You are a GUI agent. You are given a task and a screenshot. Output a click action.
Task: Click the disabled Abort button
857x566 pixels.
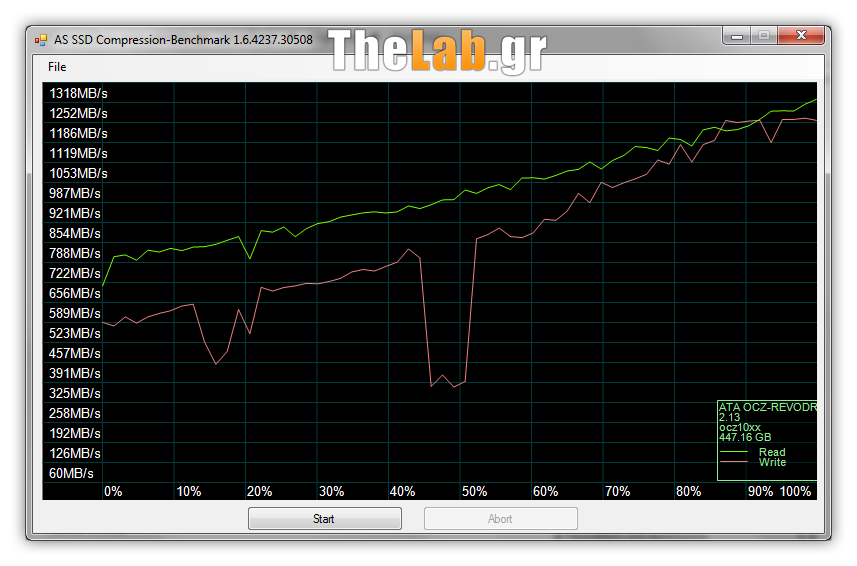[501, 518]
